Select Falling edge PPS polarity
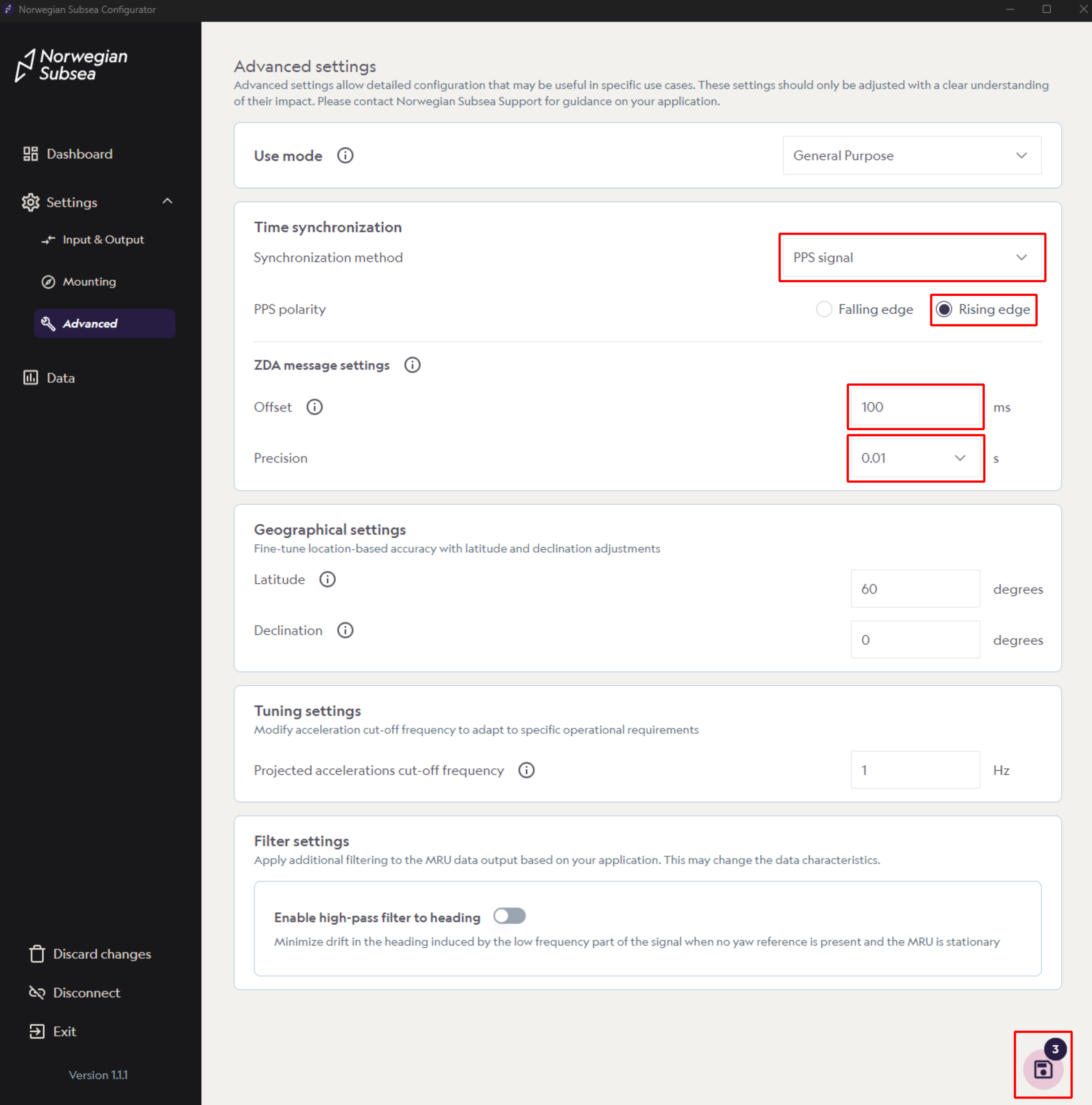Image resolution: width=1092 pixels, height=1105 pixels. pyautogui.click(x=824, y=309)
